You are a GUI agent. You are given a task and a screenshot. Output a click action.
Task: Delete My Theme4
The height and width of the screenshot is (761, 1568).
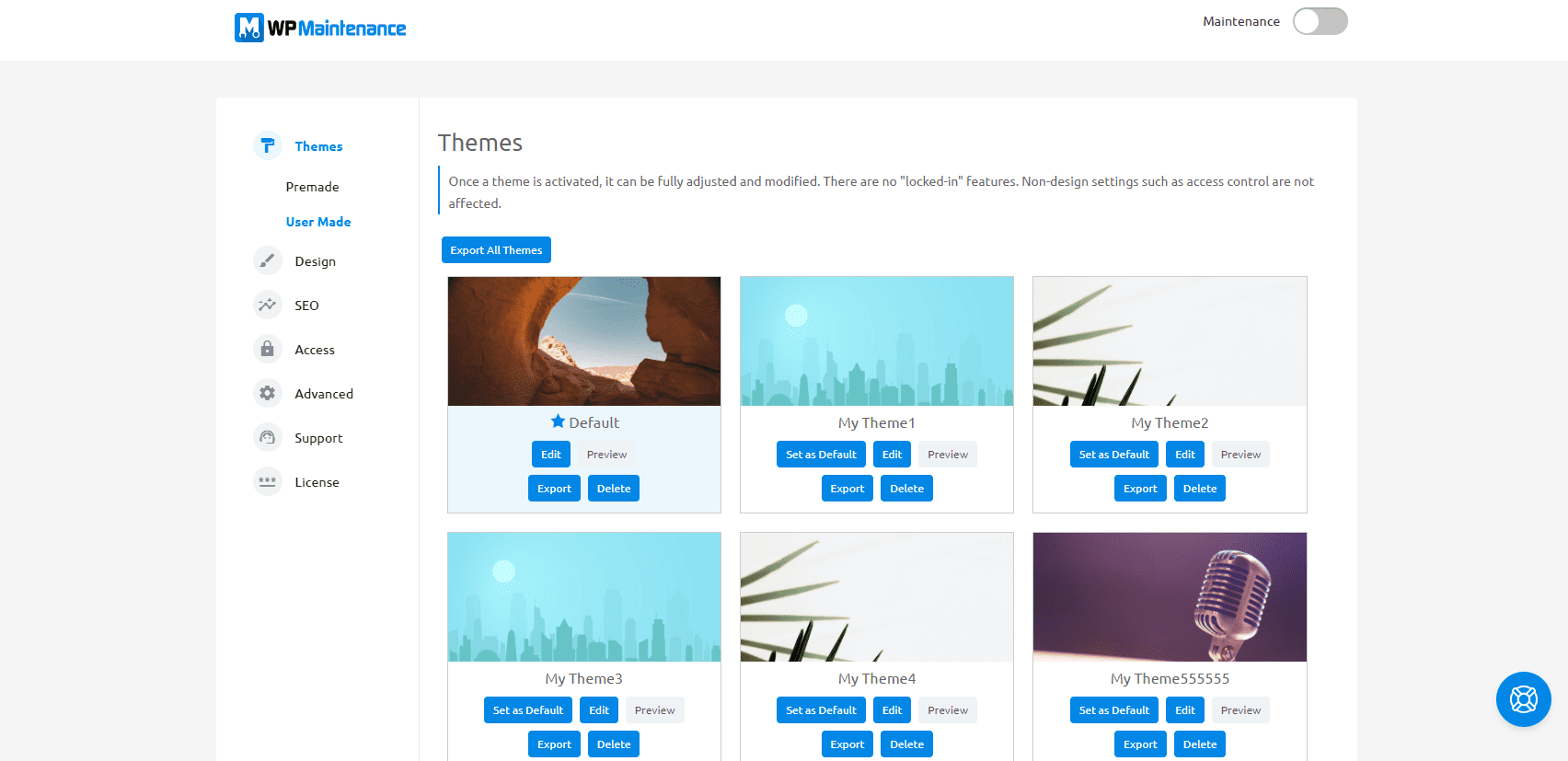click(906, 744)
